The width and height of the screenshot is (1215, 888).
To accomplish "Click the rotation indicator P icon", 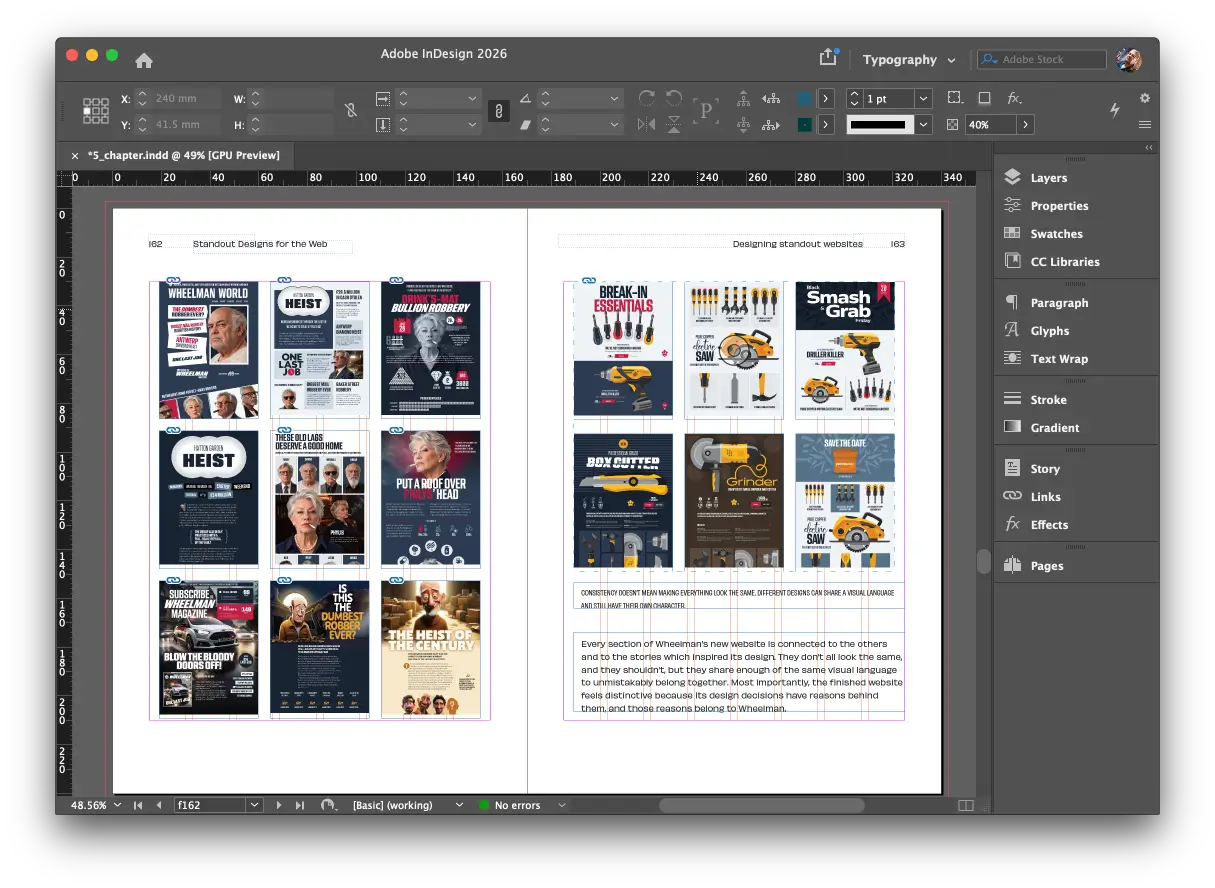I will pyautogui.click(x=706, y=111).
